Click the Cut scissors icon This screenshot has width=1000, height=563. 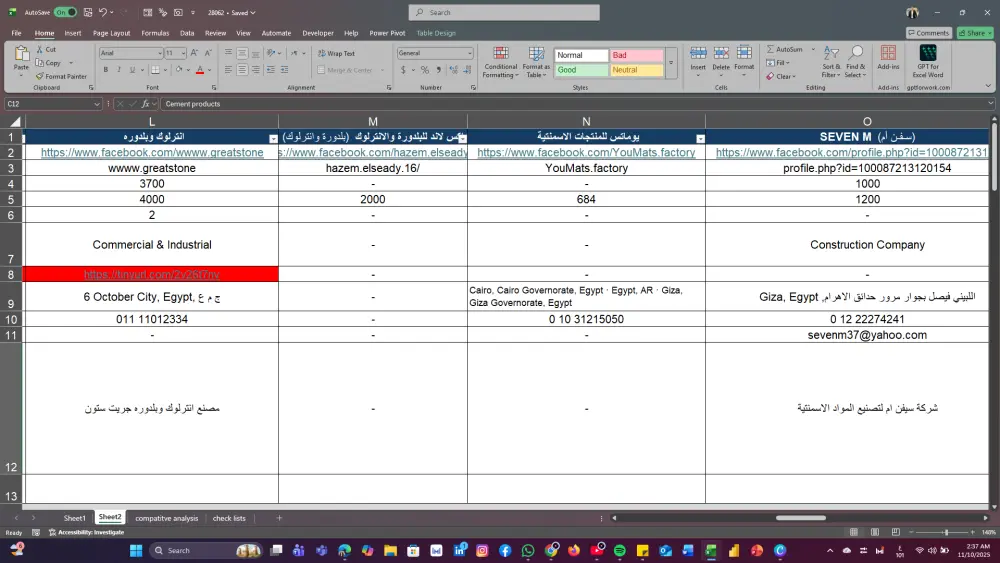(40, 49)
